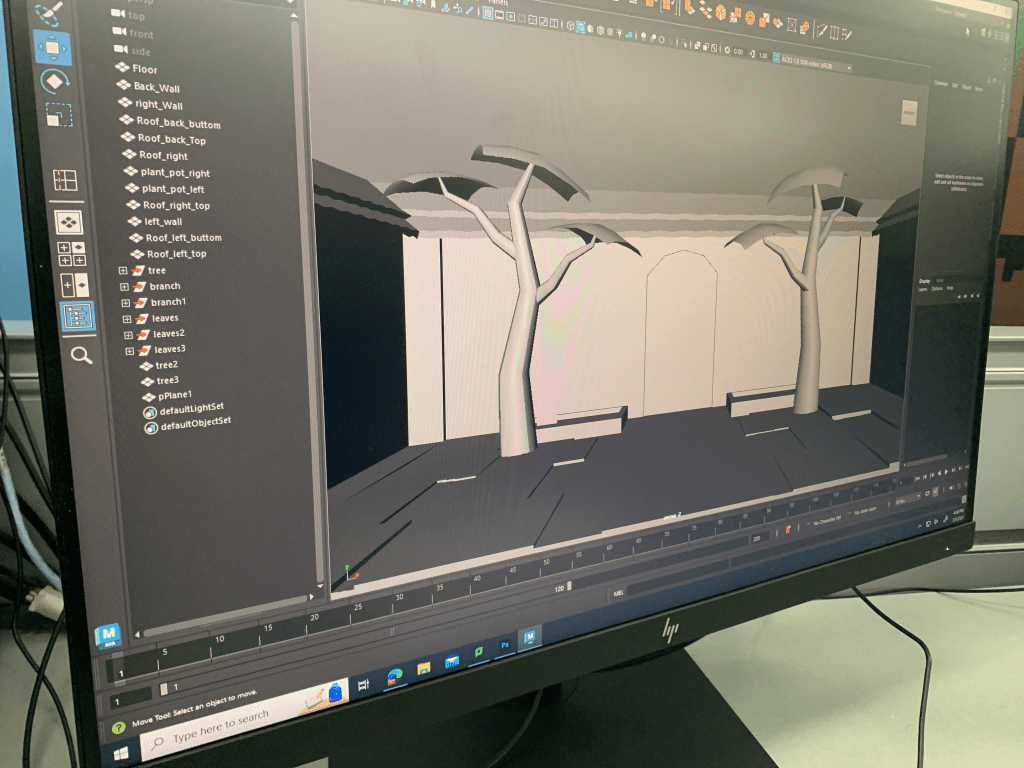Expand the branch1 group in Outliner

click(126, 303)
